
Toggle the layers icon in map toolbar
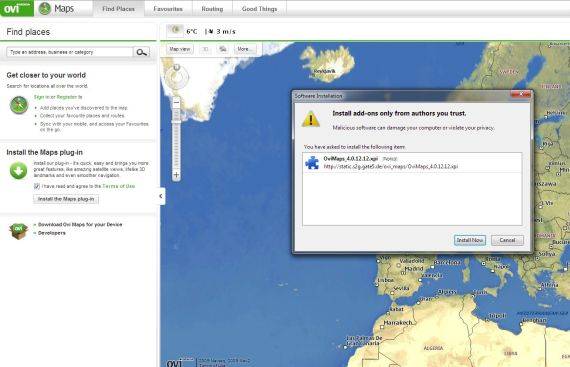[223, 49]
